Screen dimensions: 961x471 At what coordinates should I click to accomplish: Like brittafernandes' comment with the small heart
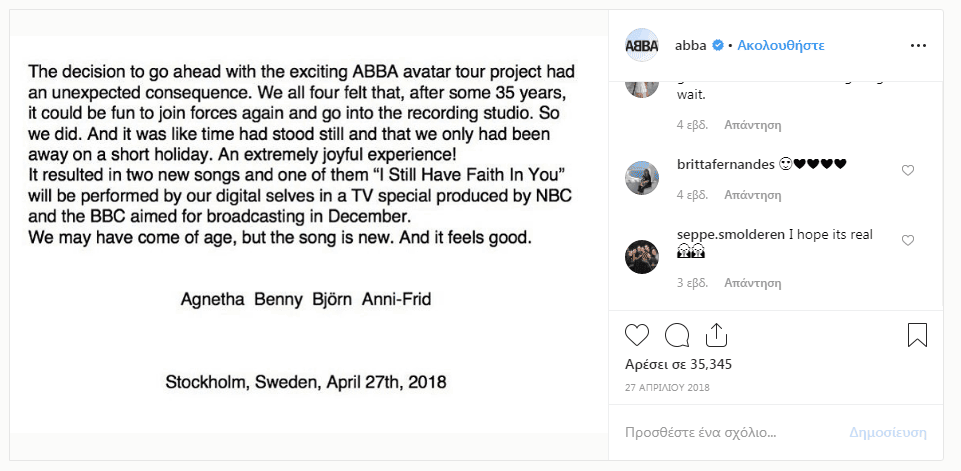pos(908,170)
